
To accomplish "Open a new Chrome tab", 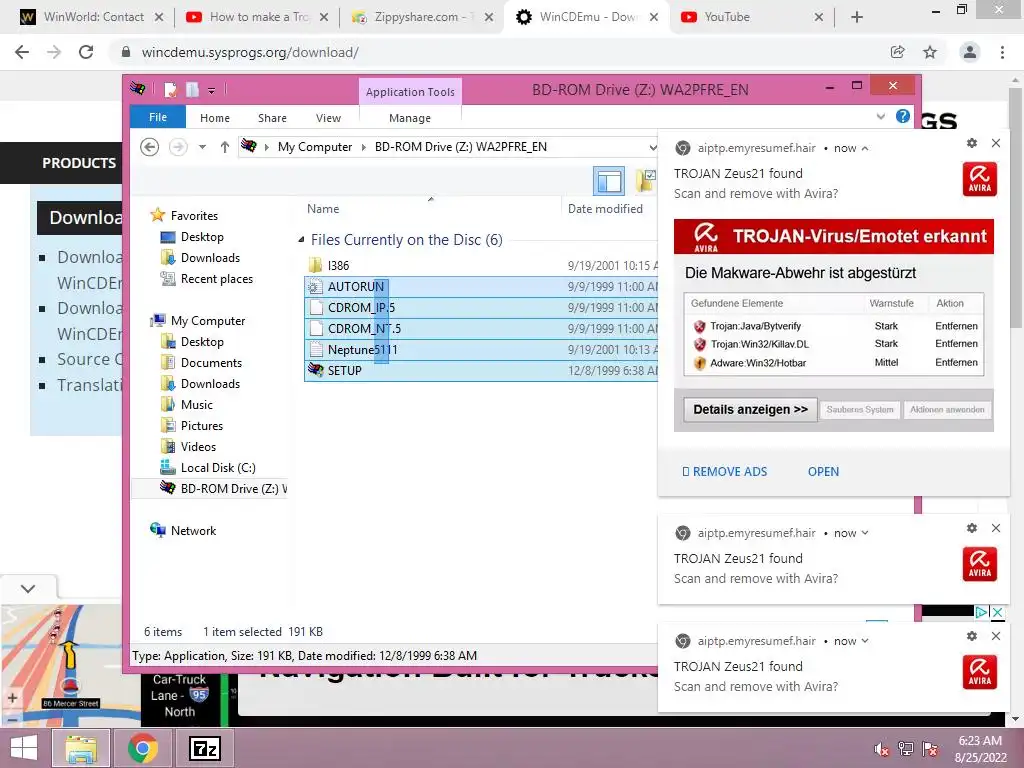I will click(x=857, y=18).
